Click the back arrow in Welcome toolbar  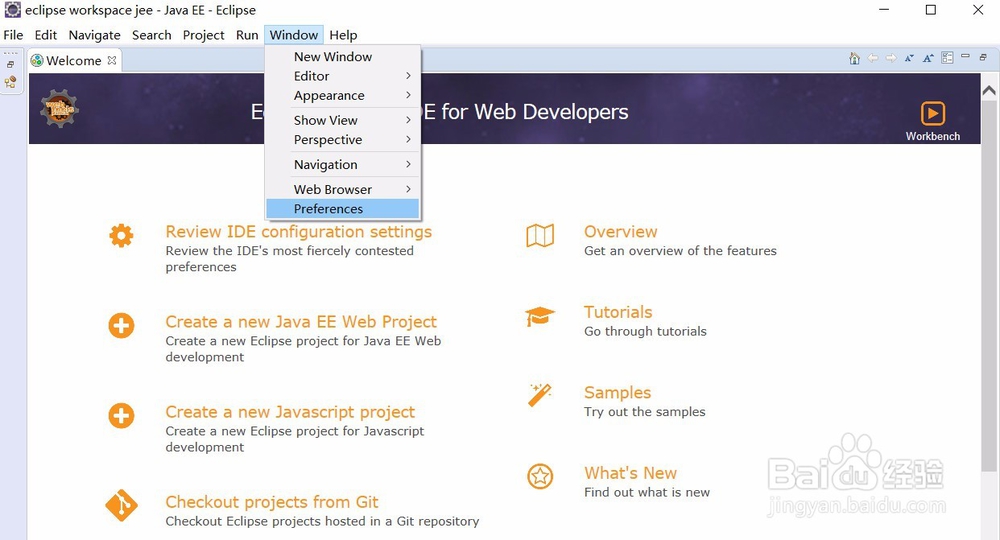pos(872,58)
